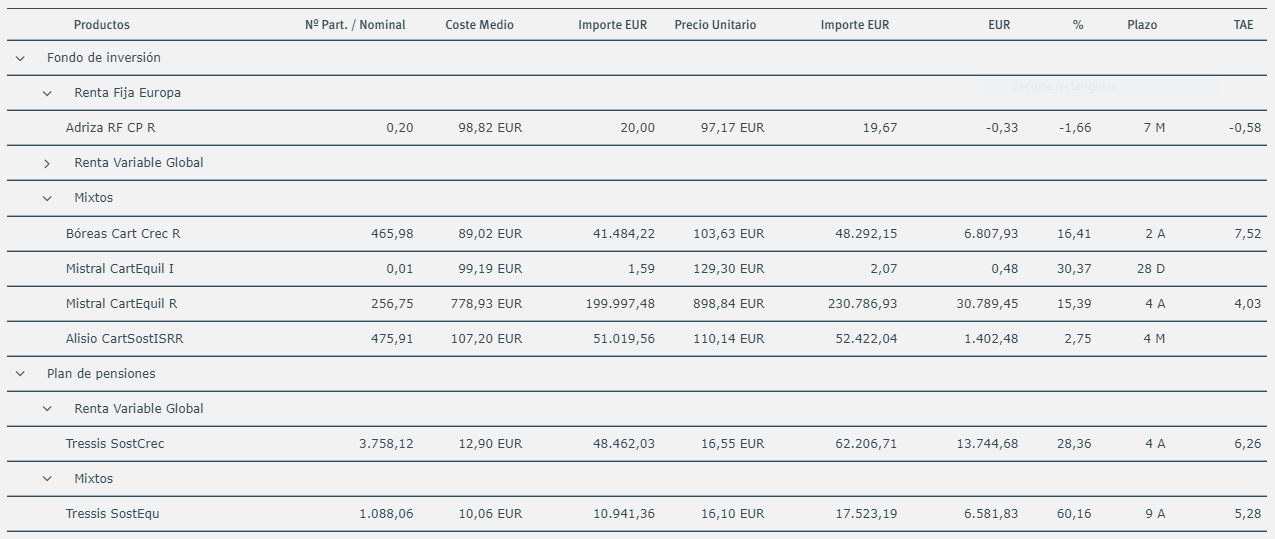Collapse the Fondo de inversión group
Screen dimensions: 1275x539
pyautogui.click(x=20, y=58)
